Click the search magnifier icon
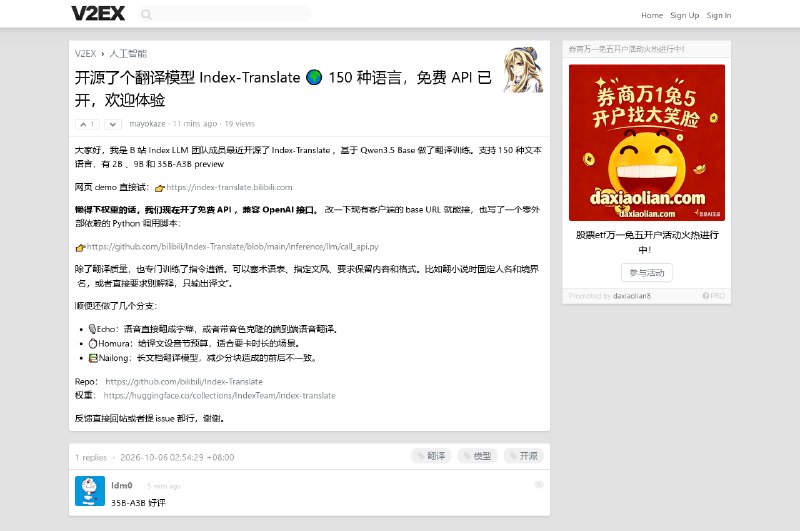This screenshot has width=800, height=531. [x=146, y=15]
